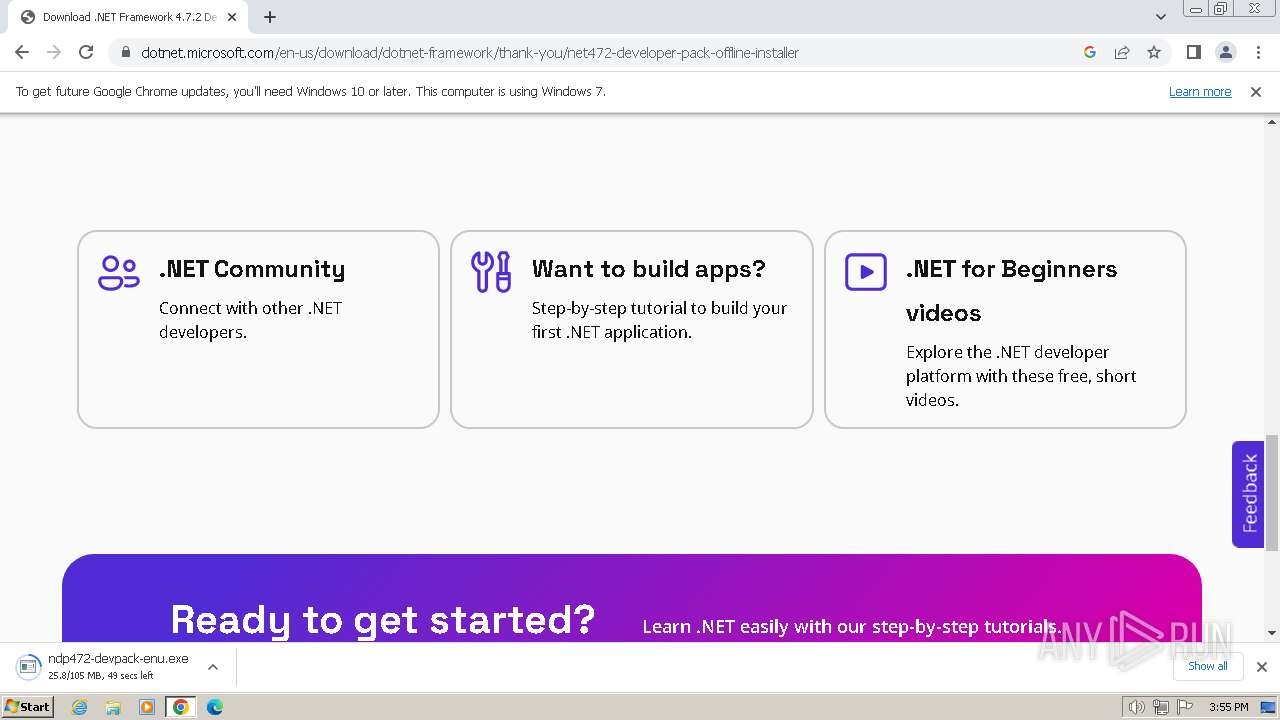Open the Feedback side button
The image size is (1280, 720).
(1248, 494)
